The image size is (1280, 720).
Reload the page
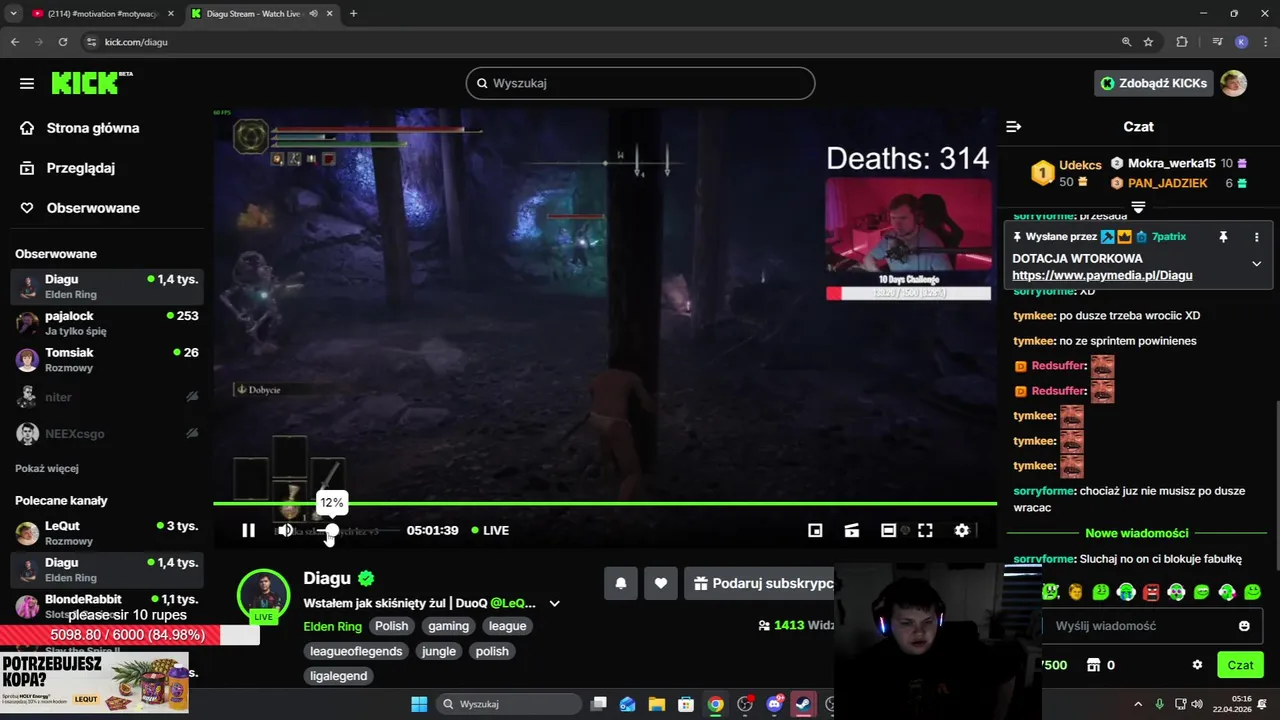coord(63,42)
